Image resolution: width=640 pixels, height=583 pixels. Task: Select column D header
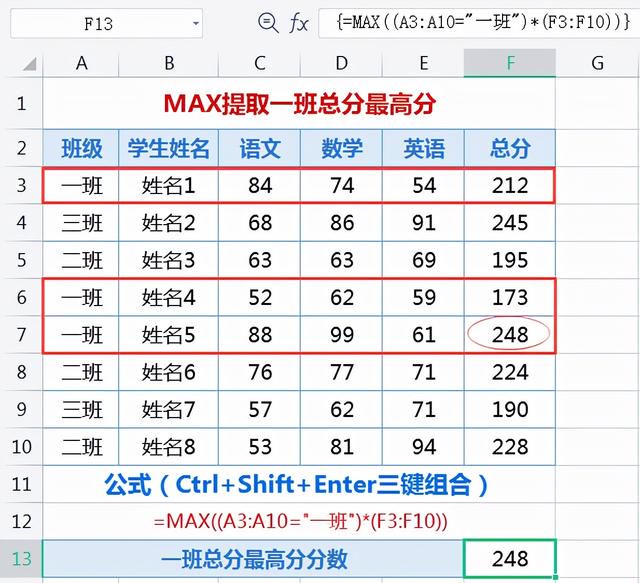click(x=342, y=63)
